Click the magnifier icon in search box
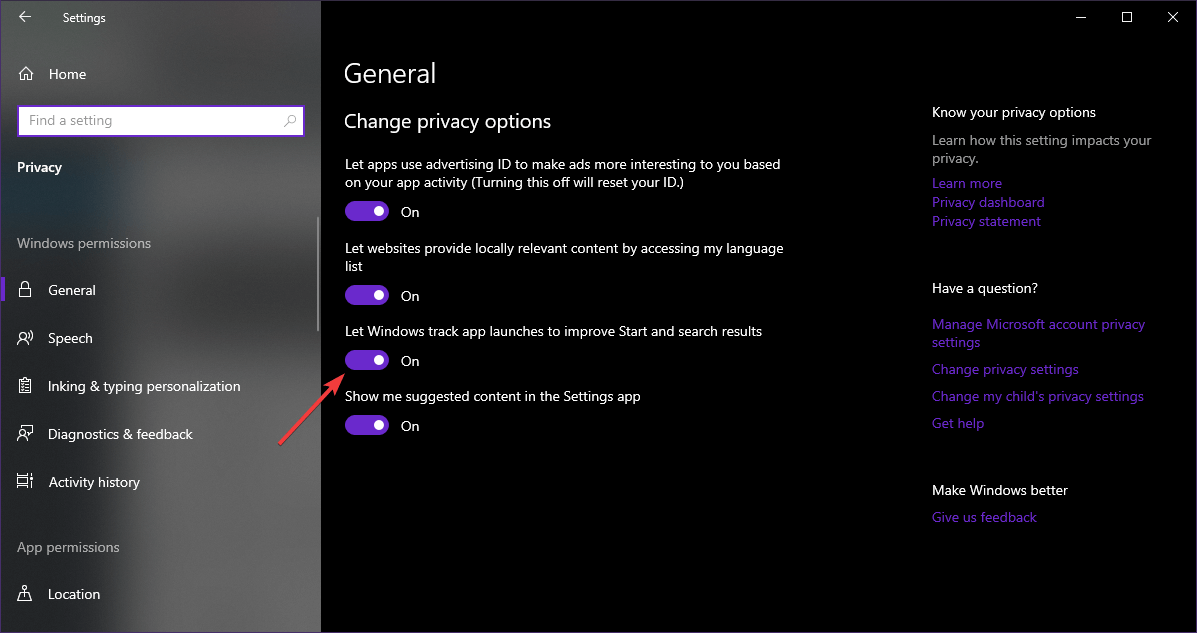 click(290, 121)
